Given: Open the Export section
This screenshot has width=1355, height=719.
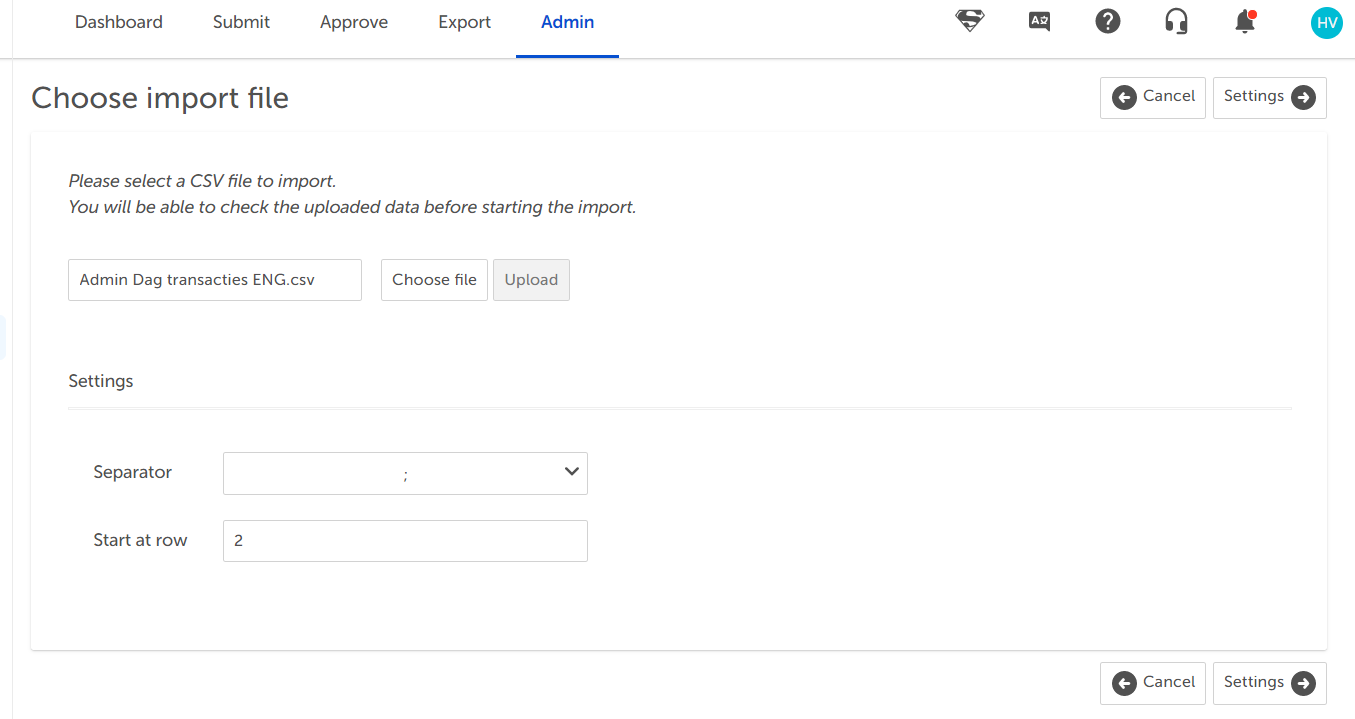Looking at the screenshot, I should tap(464, 21).
